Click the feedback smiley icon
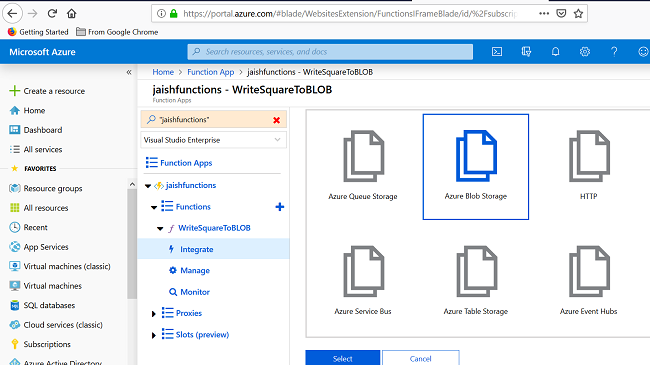This screenshot has height=365, width=650. [643, 52]
